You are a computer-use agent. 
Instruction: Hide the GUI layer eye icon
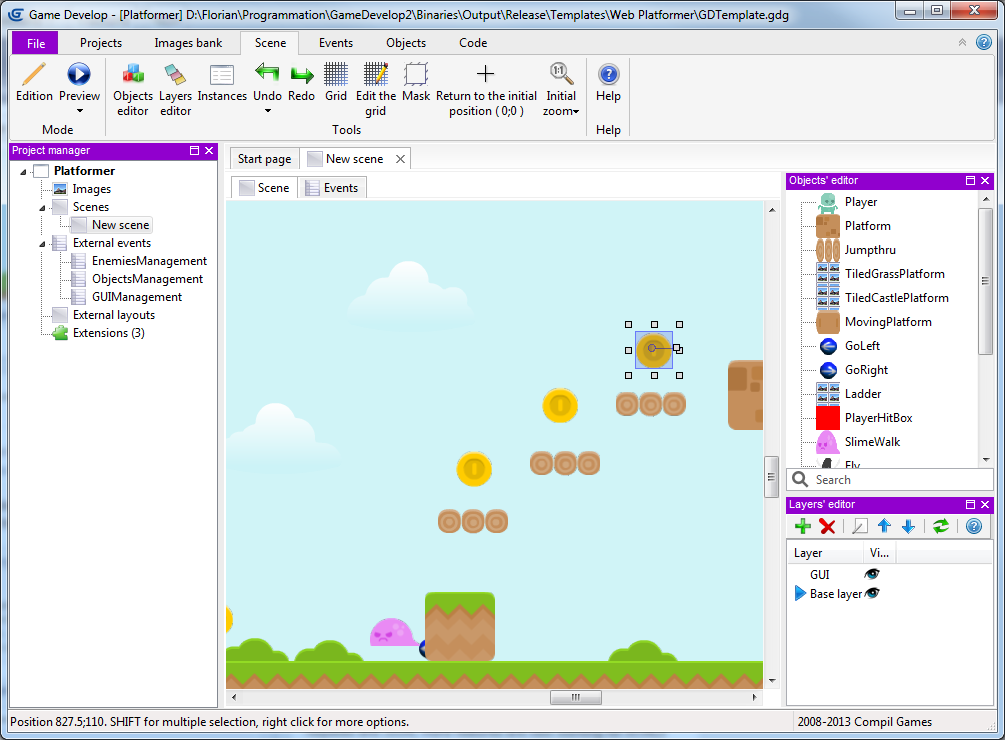point(873,575)
